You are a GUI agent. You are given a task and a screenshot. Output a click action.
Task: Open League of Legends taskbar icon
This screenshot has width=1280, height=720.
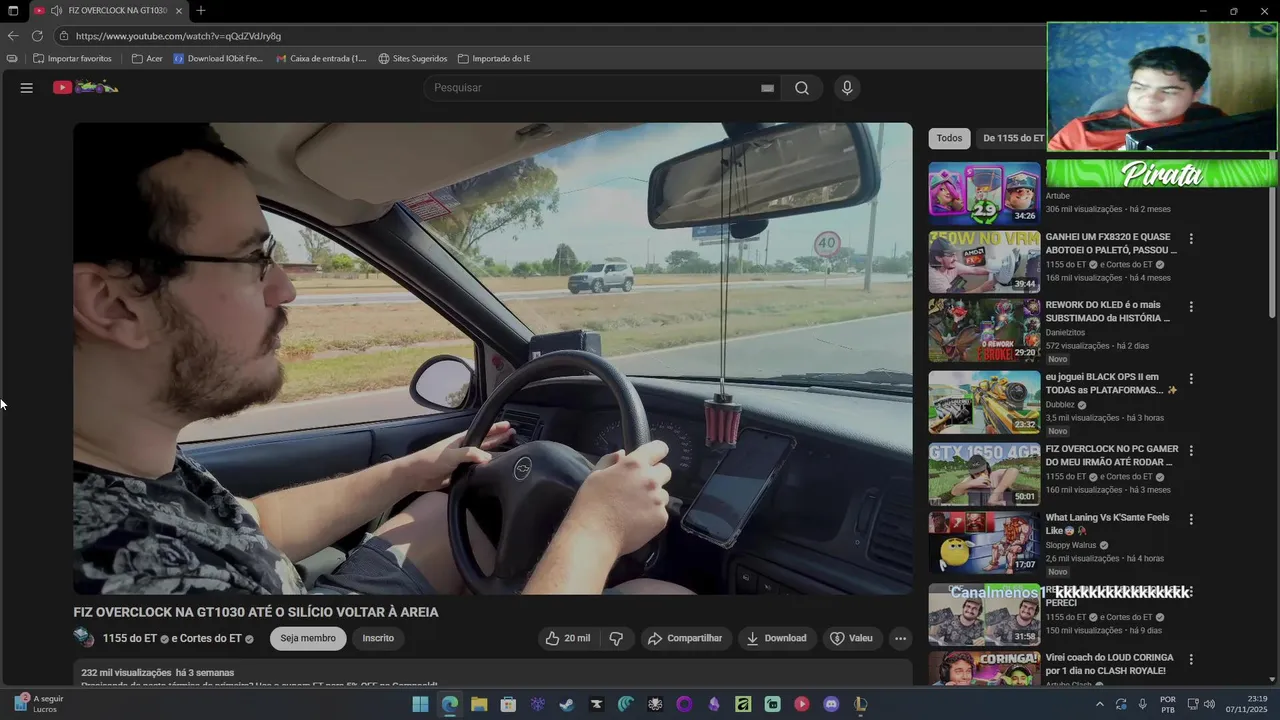(x=860, y=704)
